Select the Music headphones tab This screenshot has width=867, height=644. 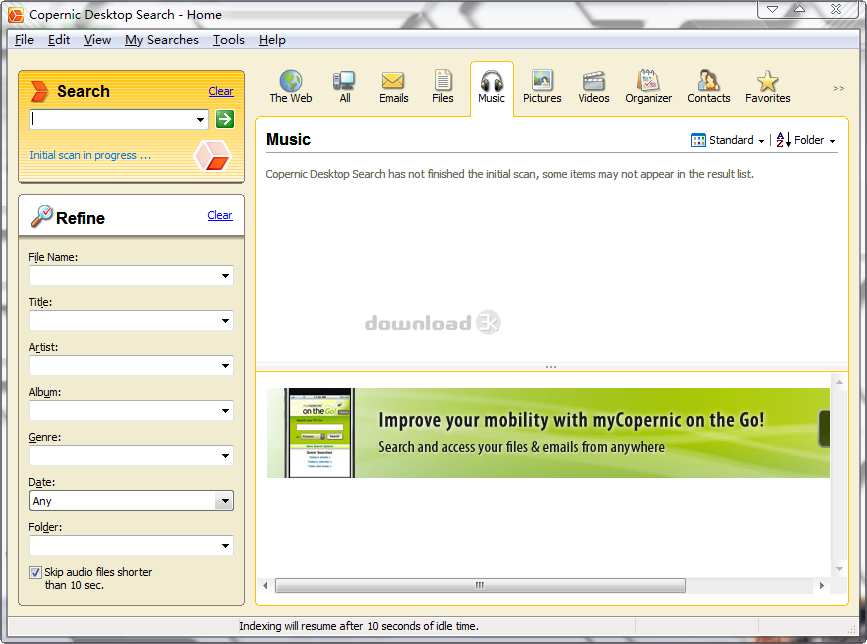coord(491,87)
